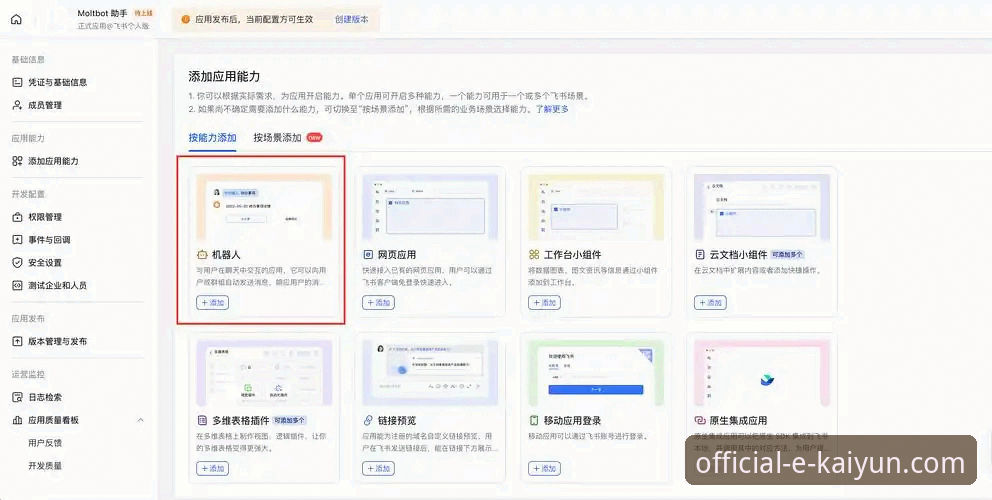The image size is (992, 500).
Task: Click the New badge on 按场景添加
Action: pos(314,137)
